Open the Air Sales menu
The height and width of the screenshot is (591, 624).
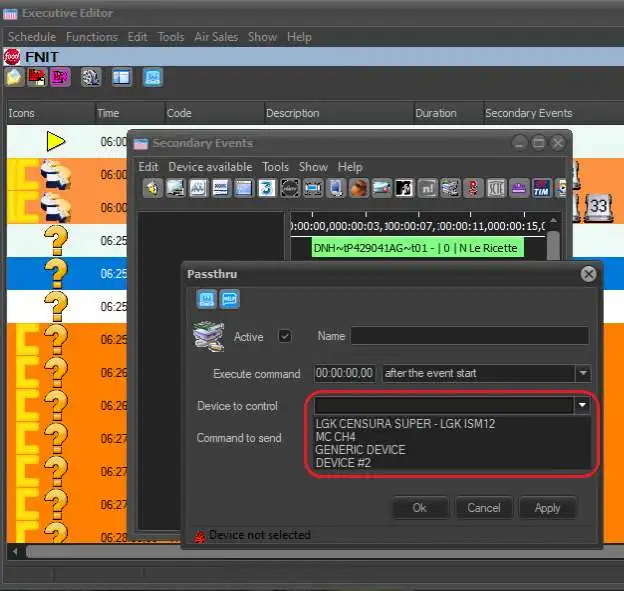click(x=215, y=37)
